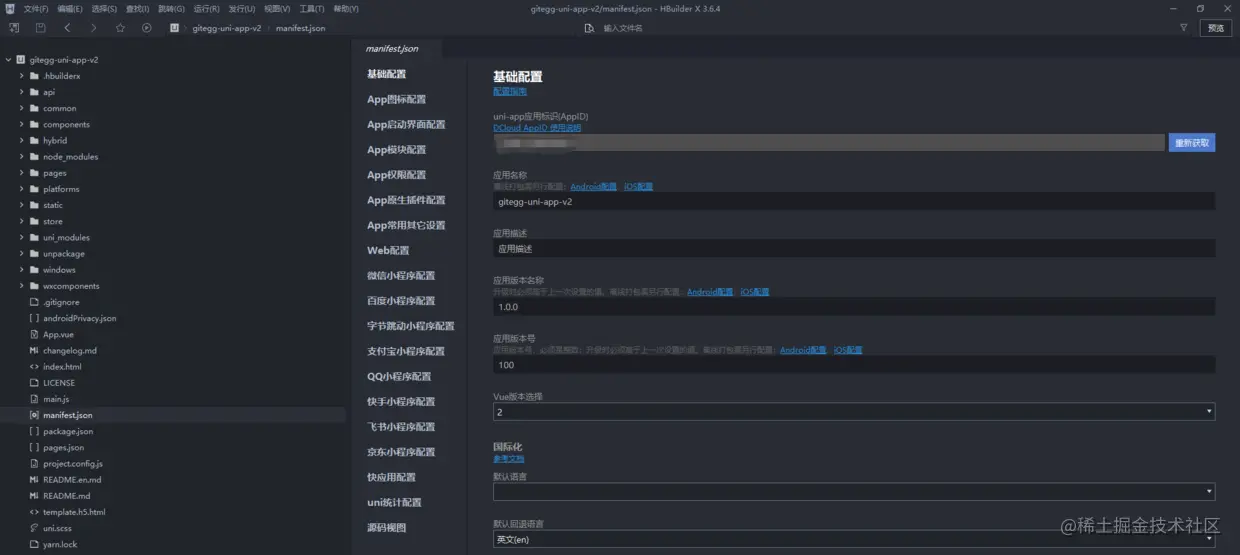Open iOS配置 link under 应用版本号

coord(848,351)
